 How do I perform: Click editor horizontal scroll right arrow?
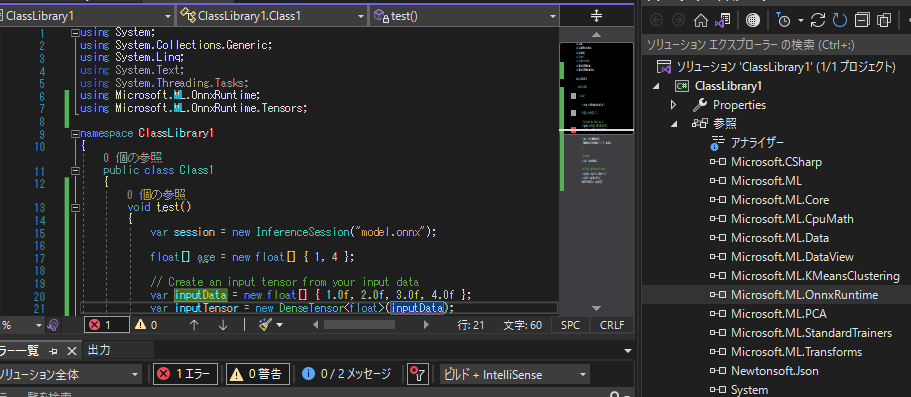click(x=426, y=325)
